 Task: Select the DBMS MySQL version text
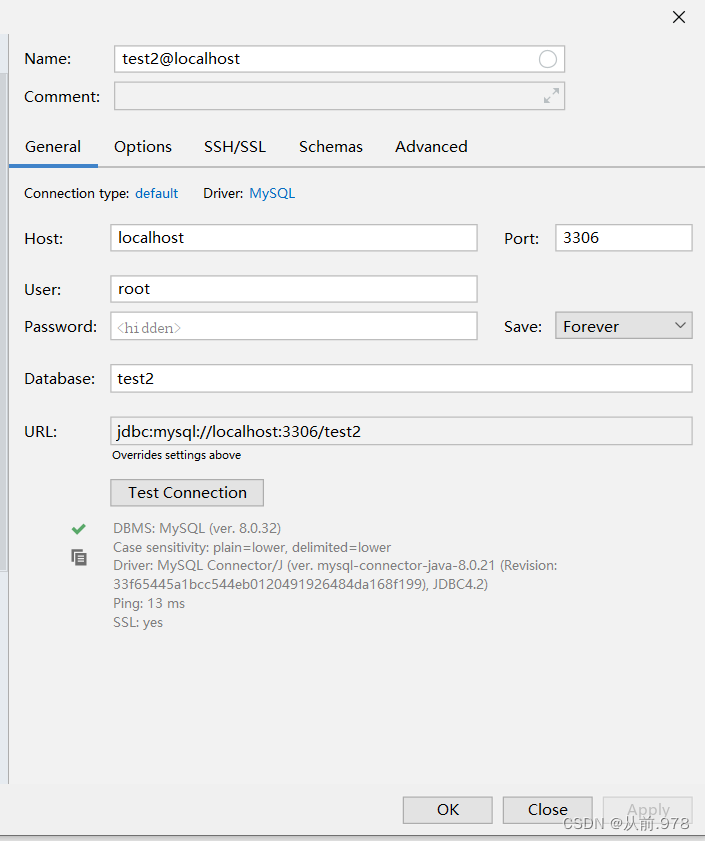[197, 528]
